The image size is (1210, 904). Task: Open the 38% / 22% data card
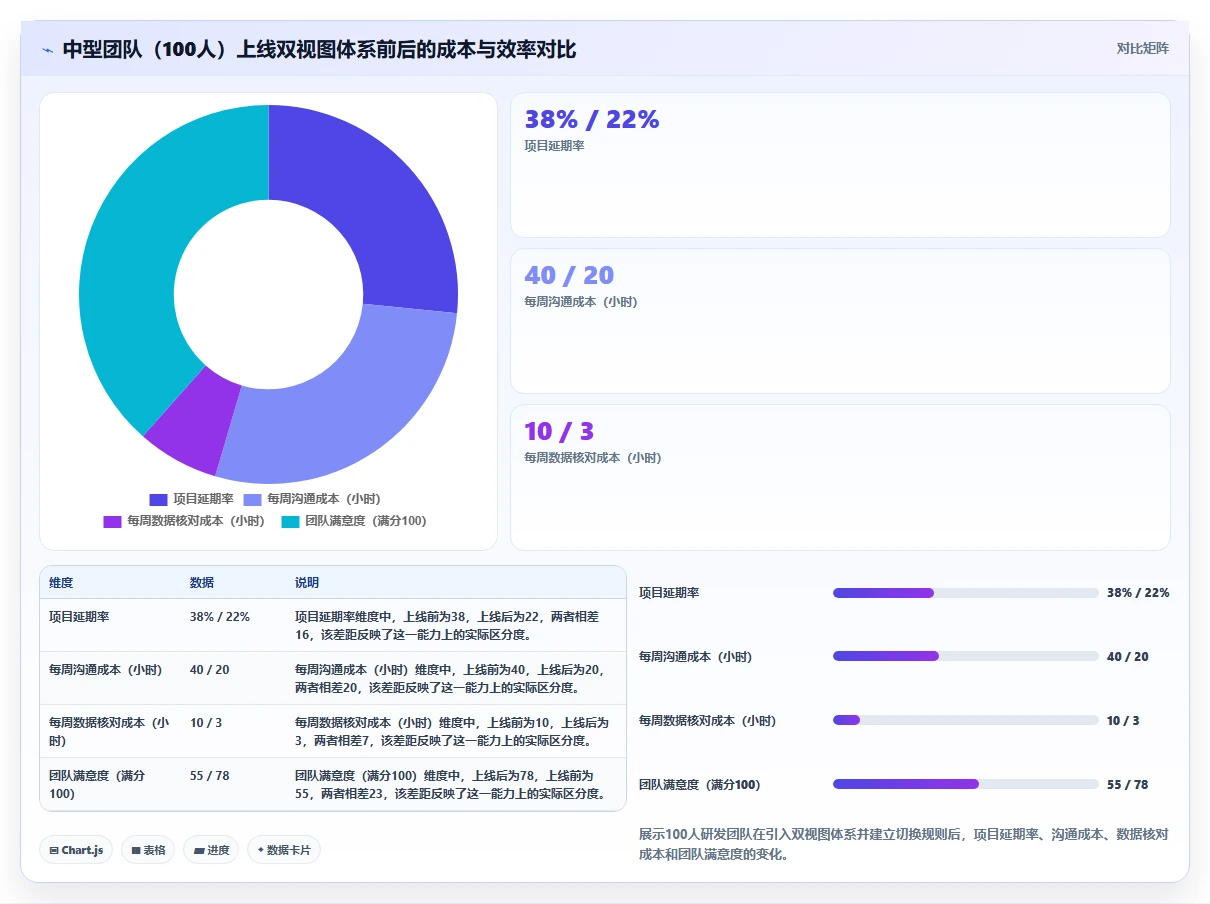tap(840, 165)
